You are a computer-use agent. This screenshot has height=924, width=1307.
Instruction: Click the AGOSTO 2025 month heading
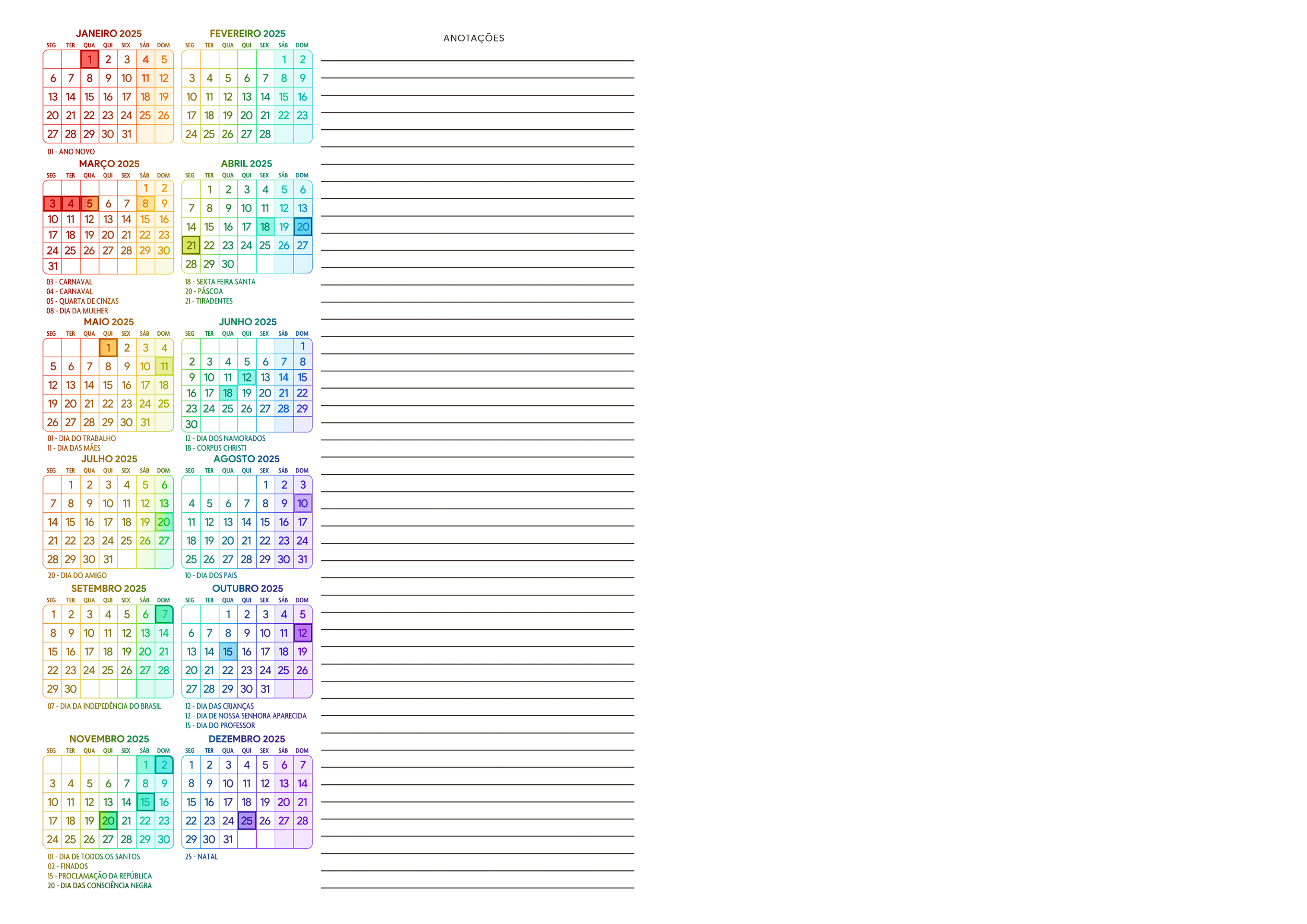click(x=247, y=459)
